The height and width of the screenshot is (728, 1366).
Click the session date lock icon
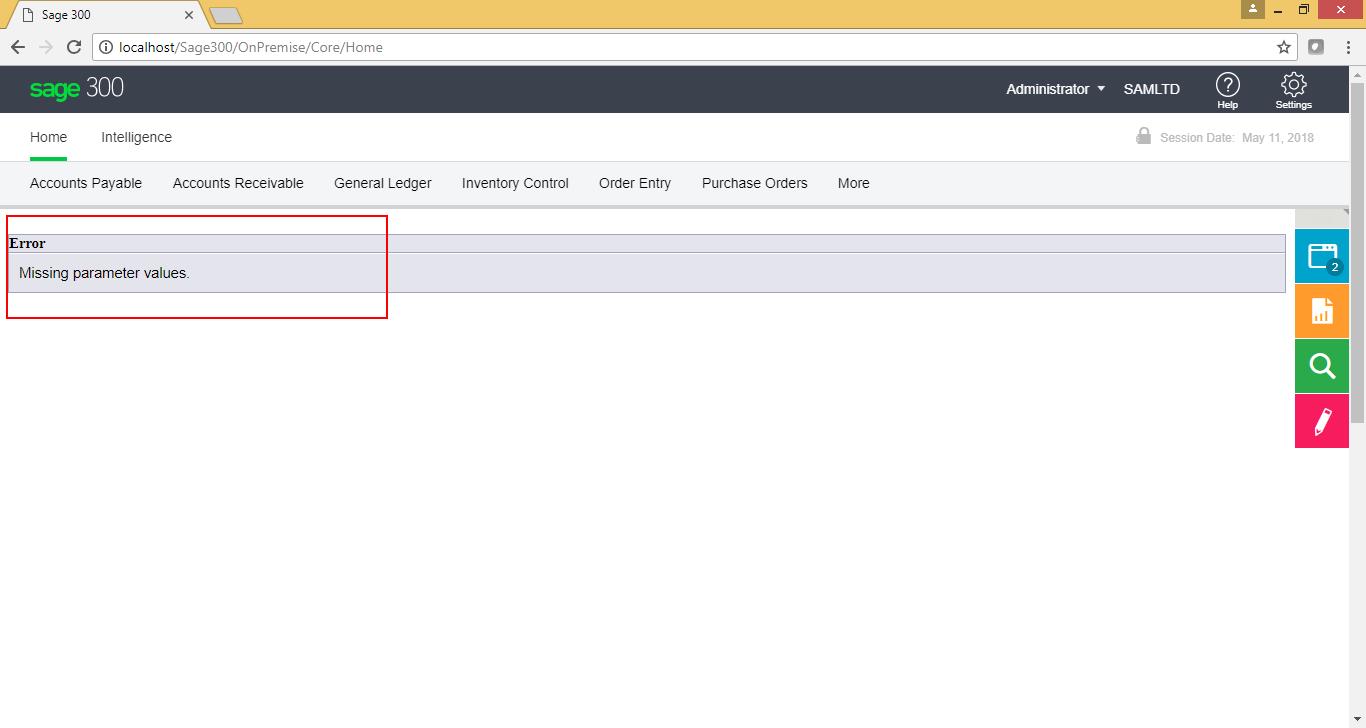(1143, 136)
